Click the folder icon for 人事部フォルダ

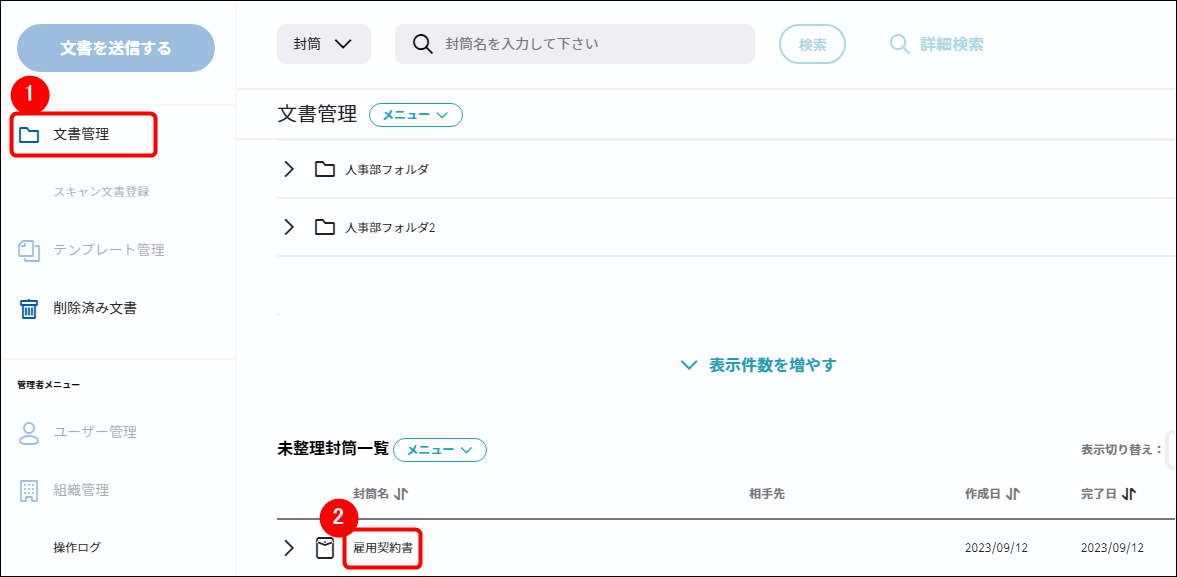pos(324,169)
